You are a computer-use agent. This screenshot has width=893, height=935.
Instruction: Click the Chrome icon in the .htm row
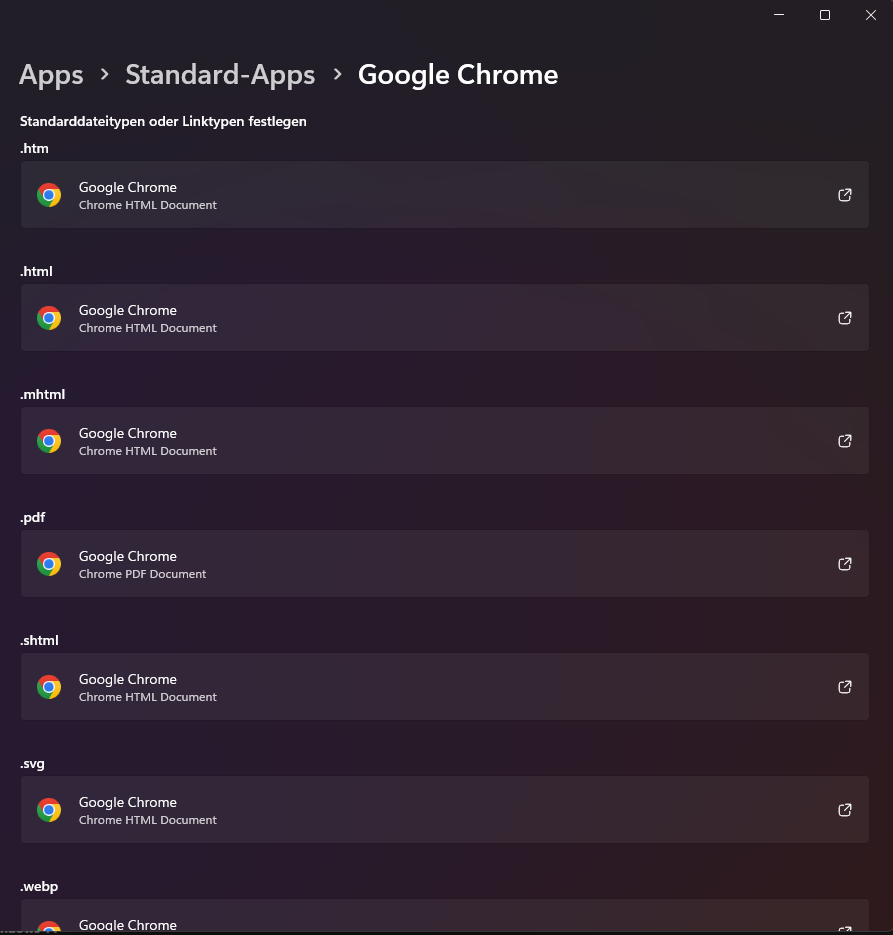[x=49, y=195]
